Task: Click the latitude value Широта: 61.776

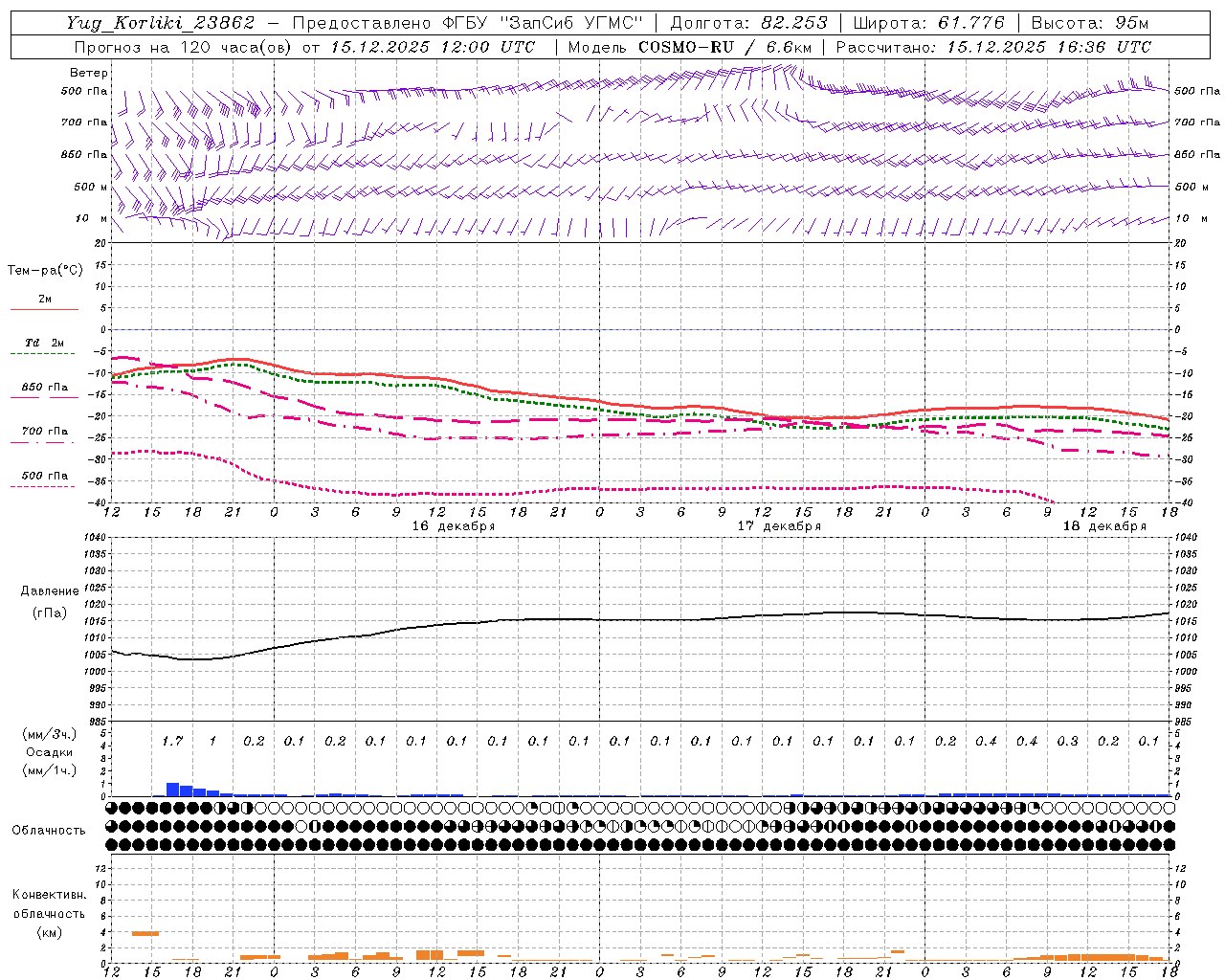Action: pos(928,23)
